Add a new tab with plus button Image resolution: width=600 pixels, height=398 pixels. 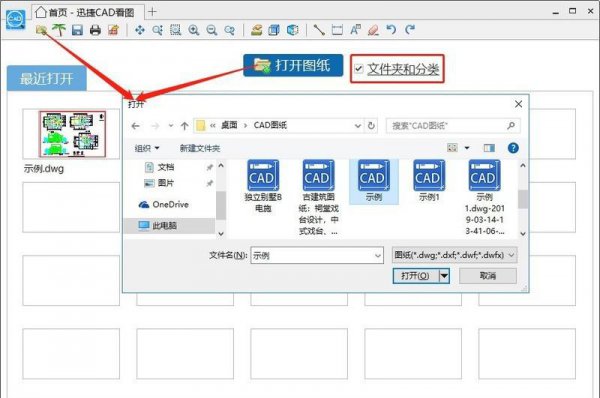coord(152,12)
